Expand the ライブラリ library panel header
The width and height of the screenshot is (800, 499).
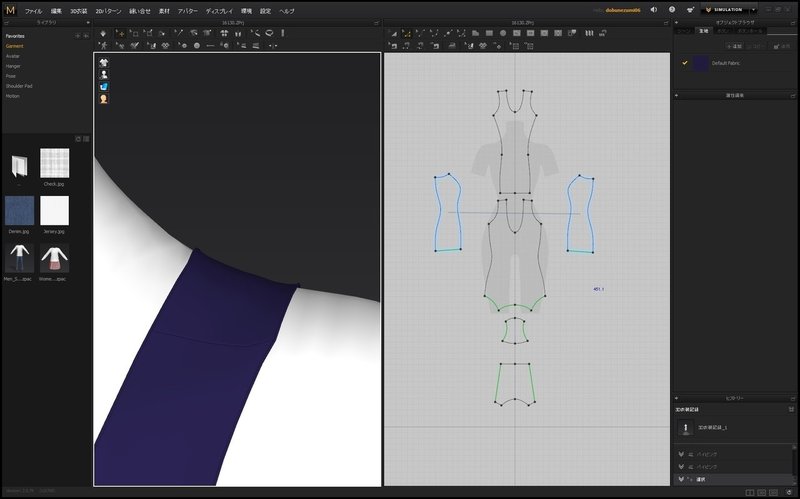(x=47, y=21)
